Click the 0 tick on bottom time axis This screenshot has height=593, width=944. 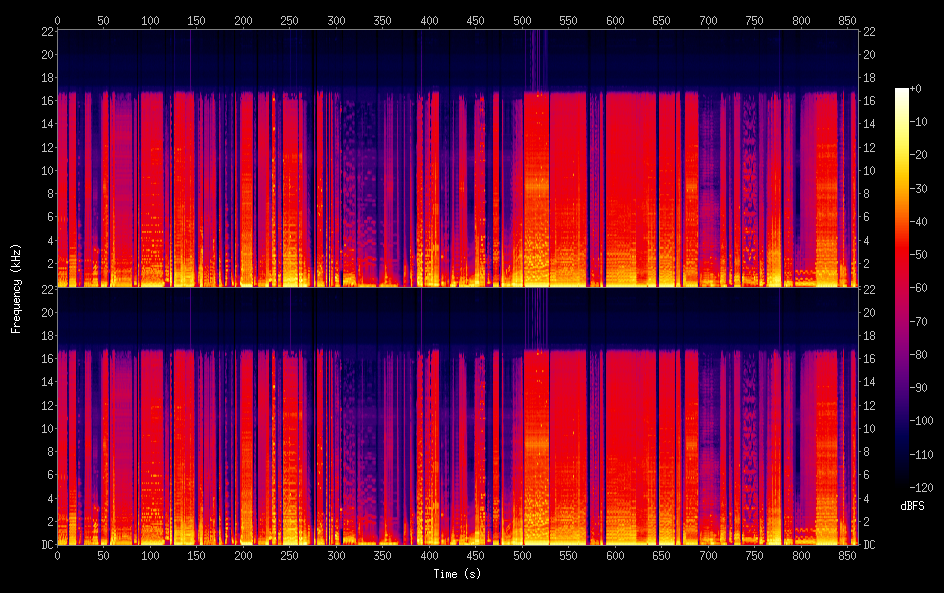click(57, 554)
